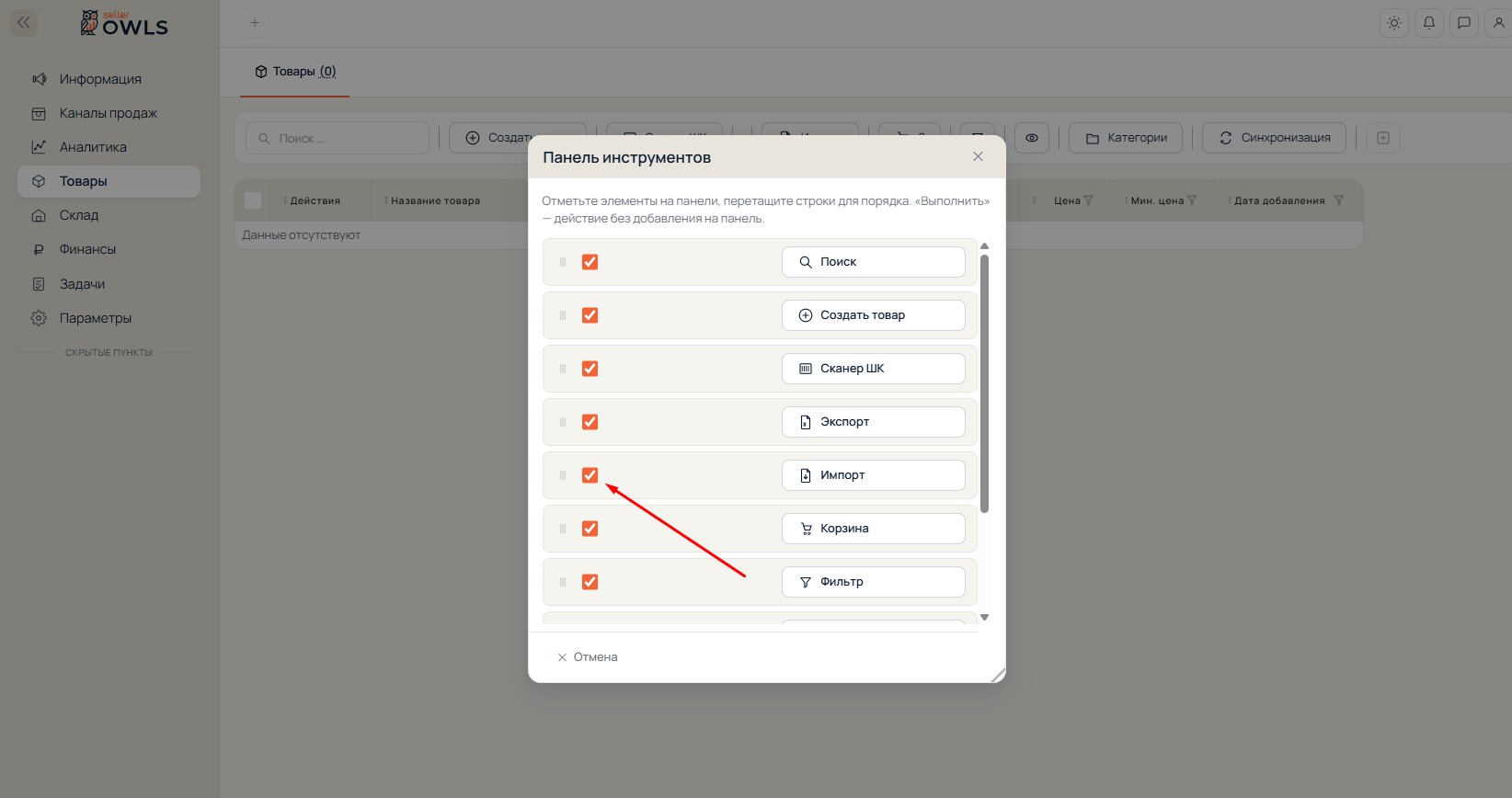Image resolution: width=1512 pixels, height=798 pixels.
Task: Execute the Экспорт action button
Action: pyautogui.click(x=874, y=422)
